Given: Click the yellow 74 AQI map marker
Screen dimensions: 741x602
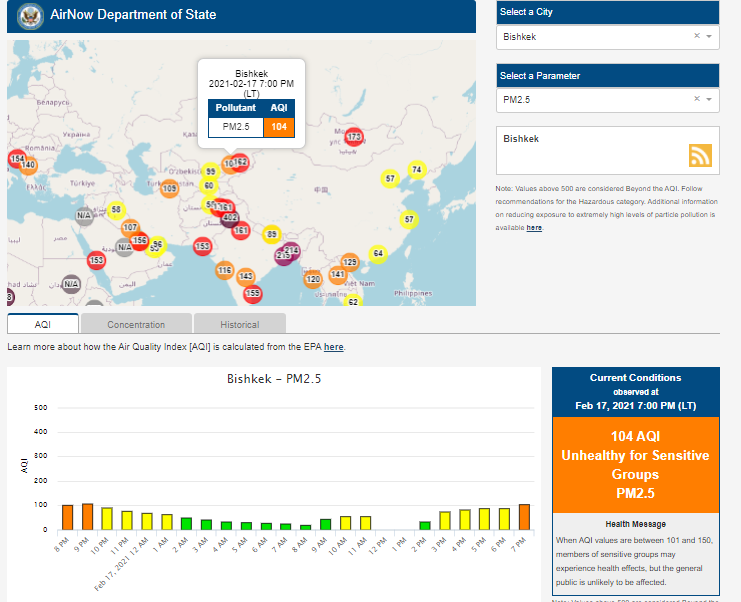Looking at the screenshot, I should [417, 170].
